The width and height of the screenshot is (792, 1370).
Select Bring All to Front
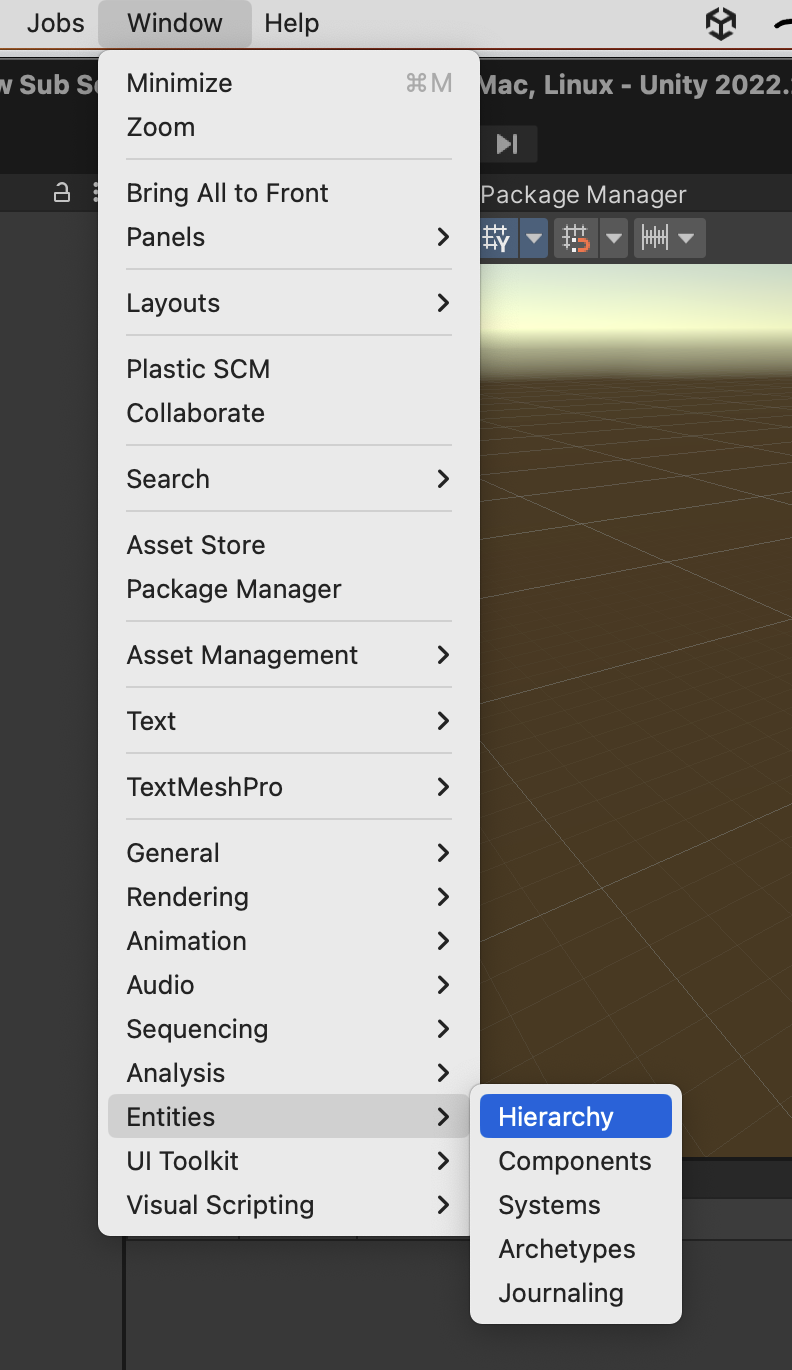289,193
